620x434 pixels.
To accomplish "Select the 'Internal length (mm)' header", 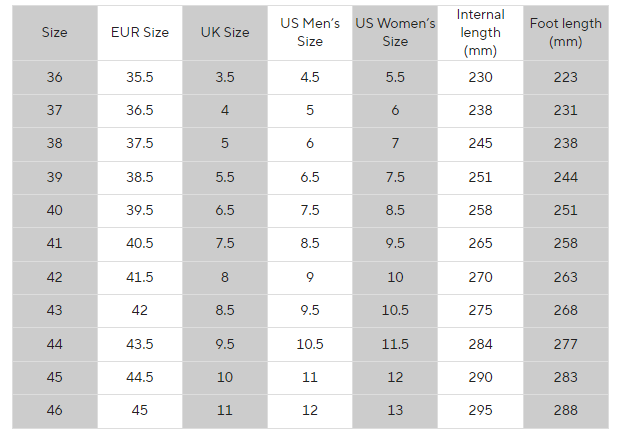I will click(480, 32).
